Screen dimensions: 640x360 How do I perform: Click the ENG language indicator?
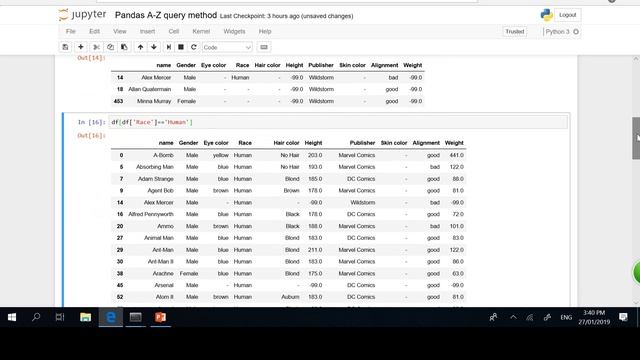pyautogui.click(x=566, y=317)
